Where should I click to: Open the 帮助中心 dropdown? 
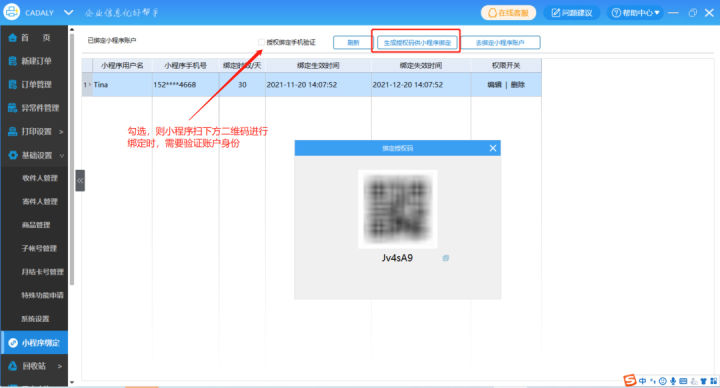click(x=636, y=12)
